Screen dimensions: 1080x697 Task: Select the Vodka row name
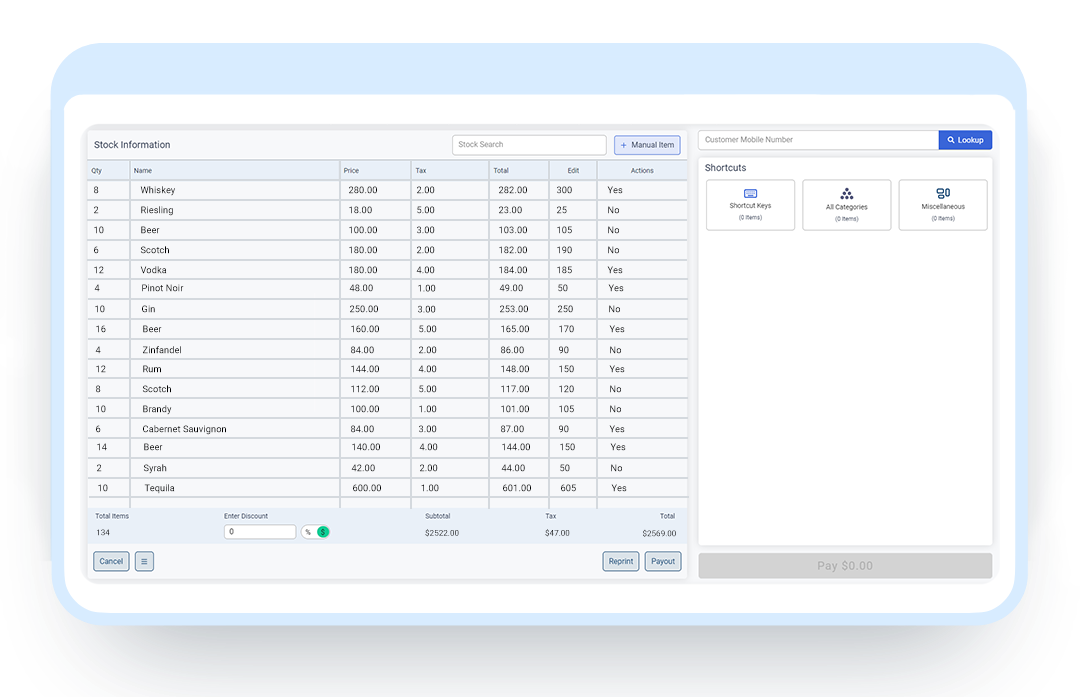point(154,270)
